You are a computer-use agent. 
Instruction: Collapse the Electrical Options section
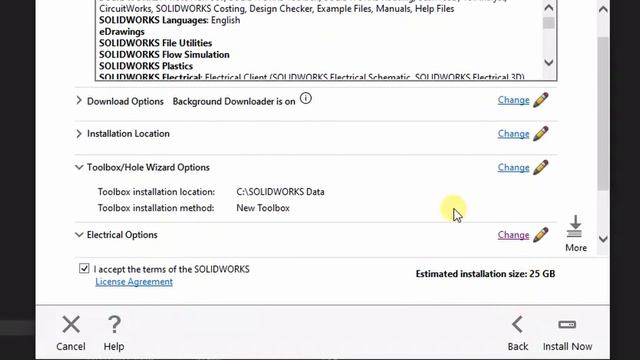tap(79, 235)
